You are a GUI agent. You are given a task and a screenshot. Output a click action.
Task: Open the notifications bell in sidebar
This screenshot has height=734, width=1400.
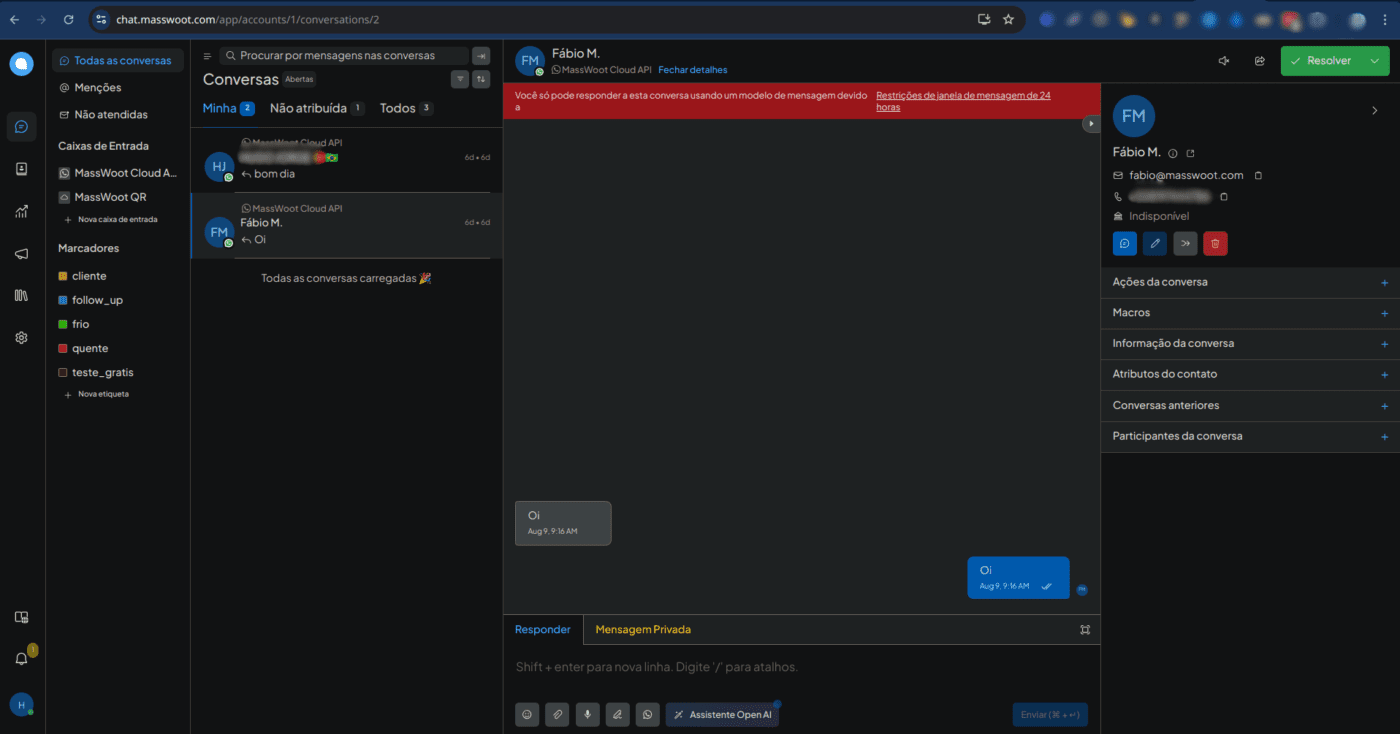[x=21, y=658]
